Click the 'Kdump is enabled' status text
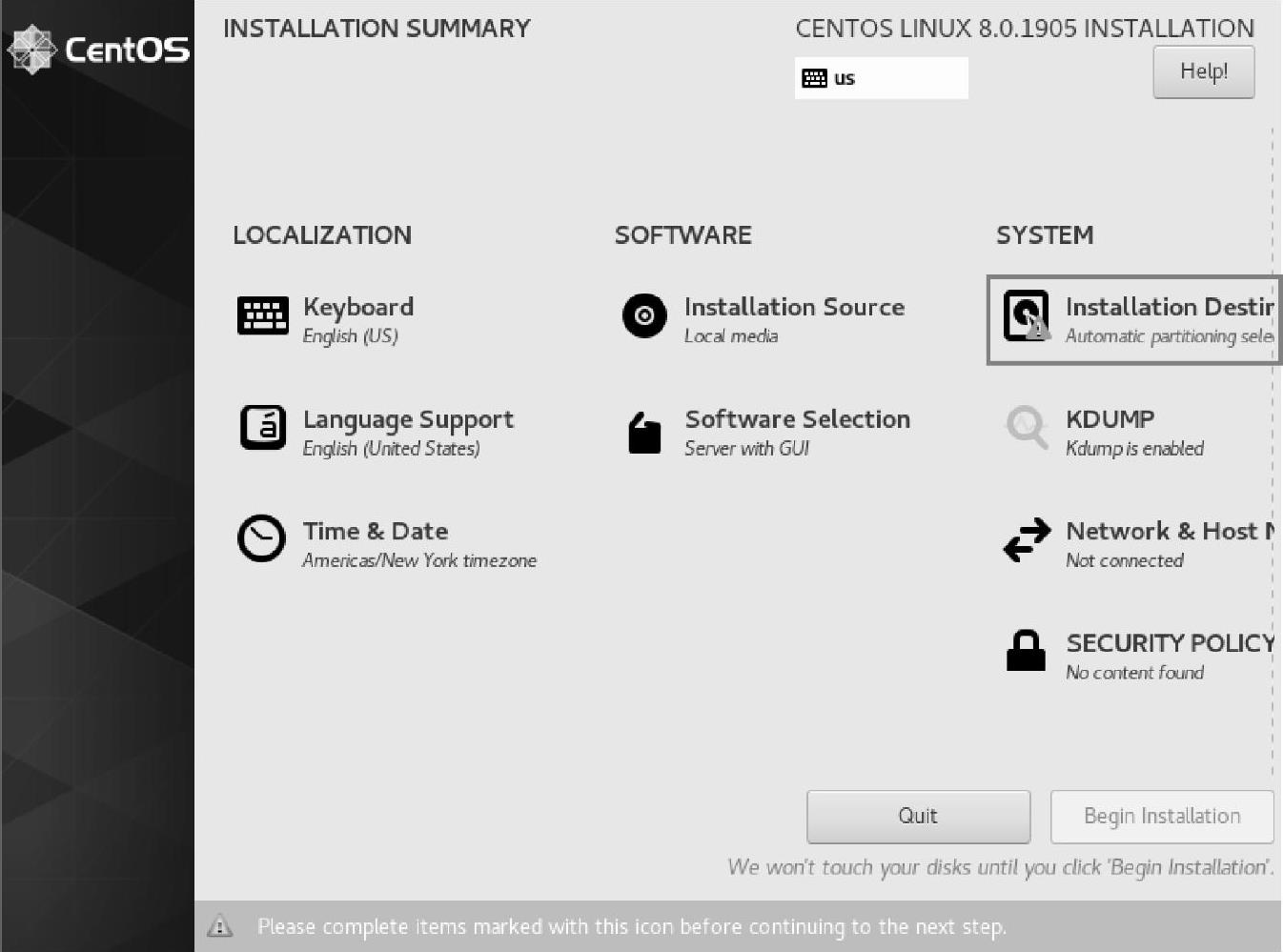 click(x=1134, y=448)
